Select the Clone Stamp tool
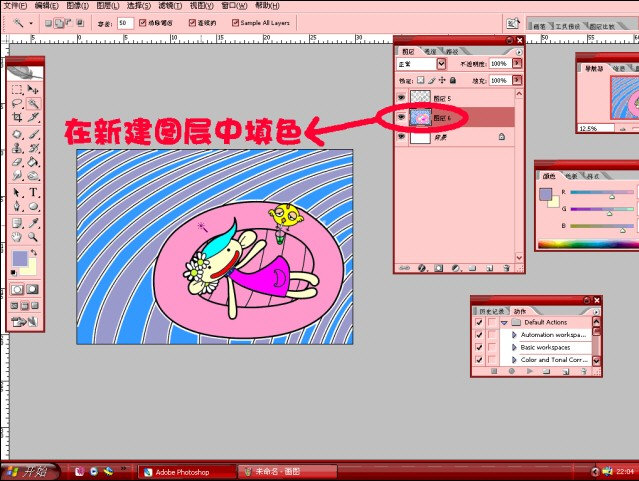The image size is (639, 481). pos(17,148)
